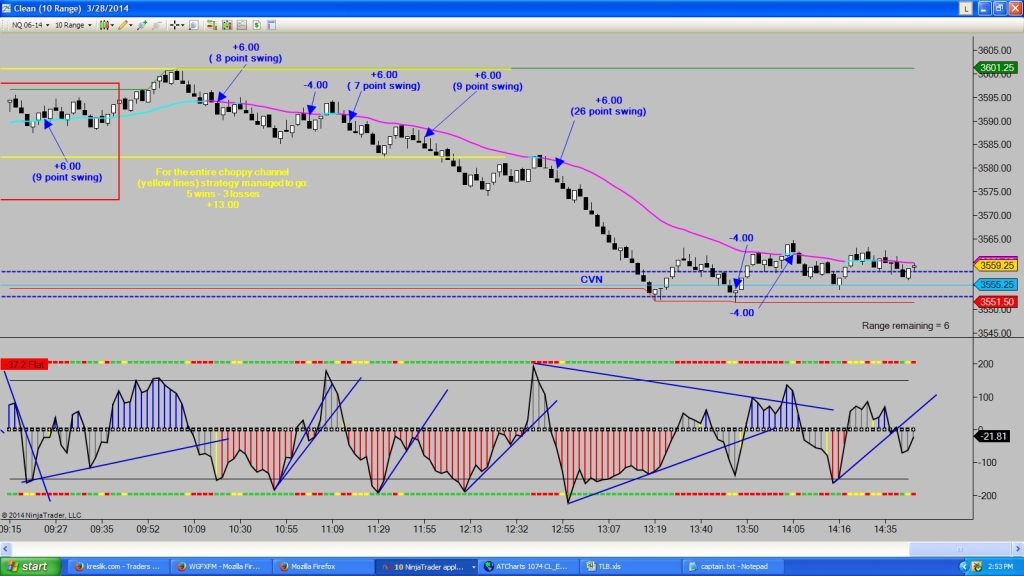Open the Chart Trader toolbar icon
The image size is (1024, 576).
[x=212, y=24]
